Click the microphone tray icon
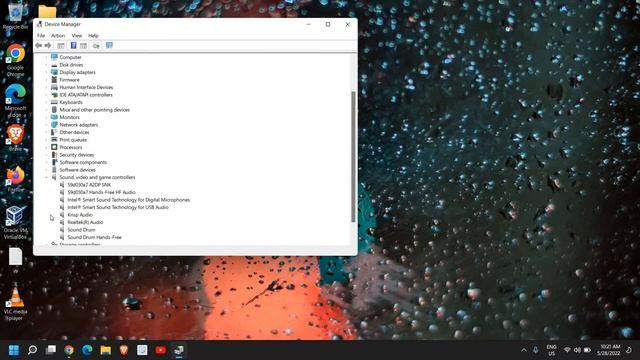The height and width of the screenshot is (360, 640). click(x=536, y=350)
